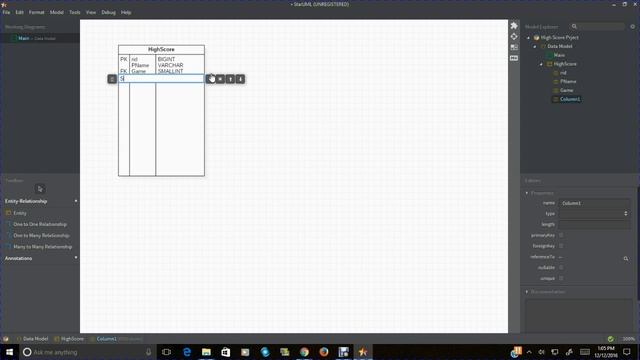The height and width of the screenshot is (360, 640).
Task: Toggle the foreignKey checkbox
Action: click(561, 246)
